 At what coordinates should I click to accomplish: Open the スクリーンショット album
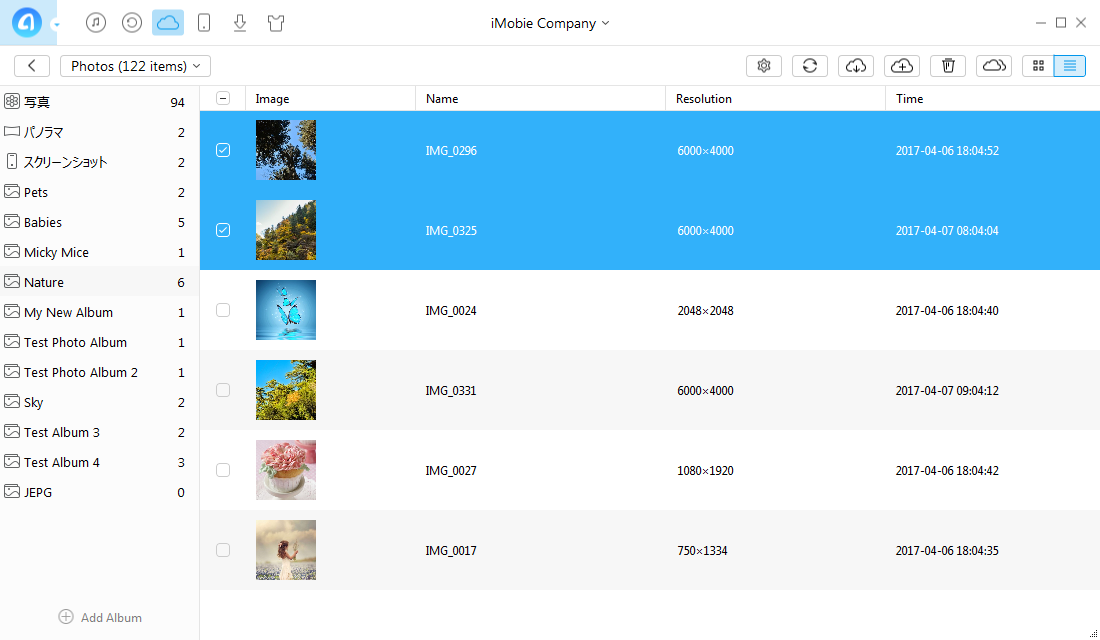point(100,162)
